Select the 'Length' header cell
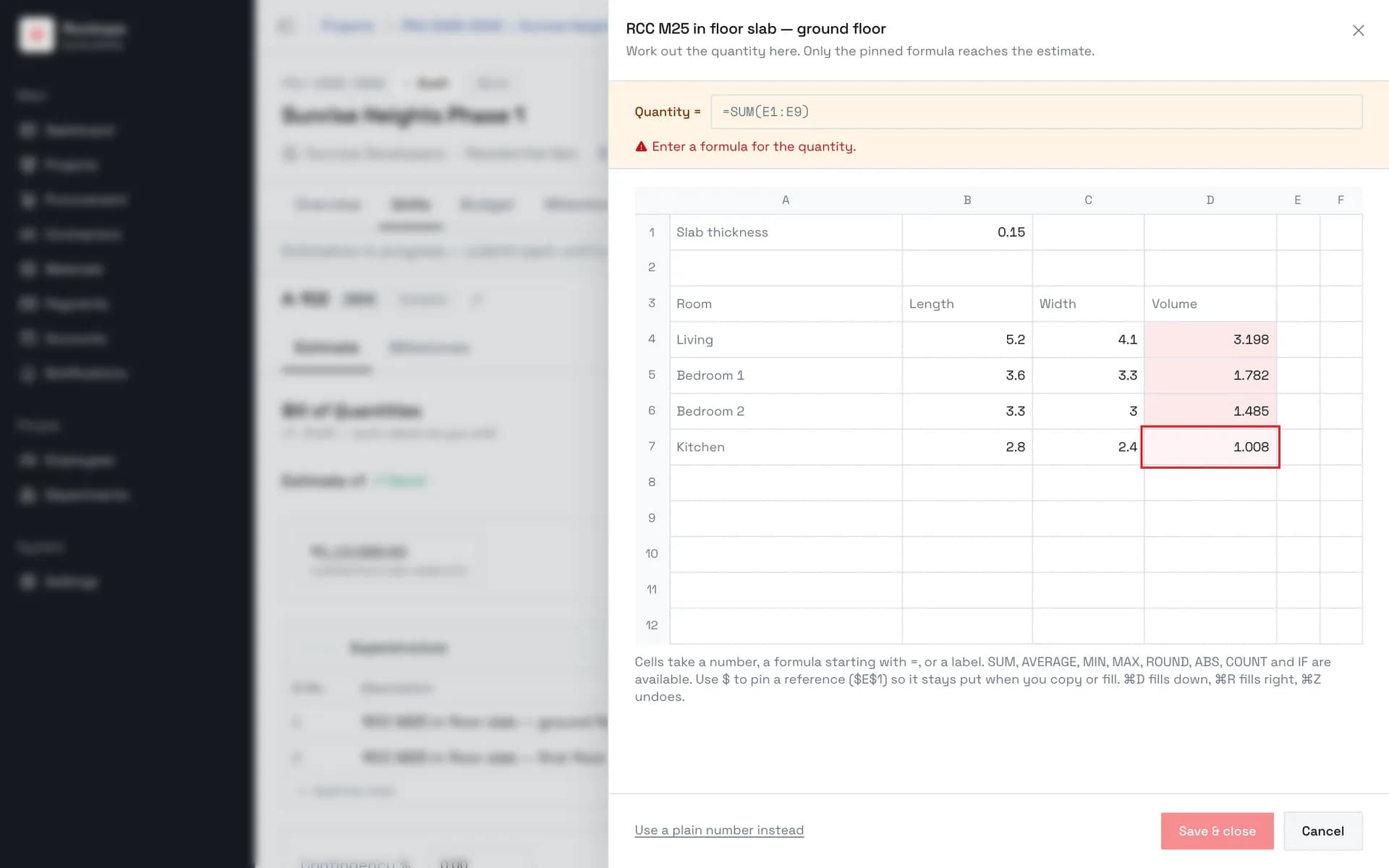The image size is (1389, 868). pos(967,304)
